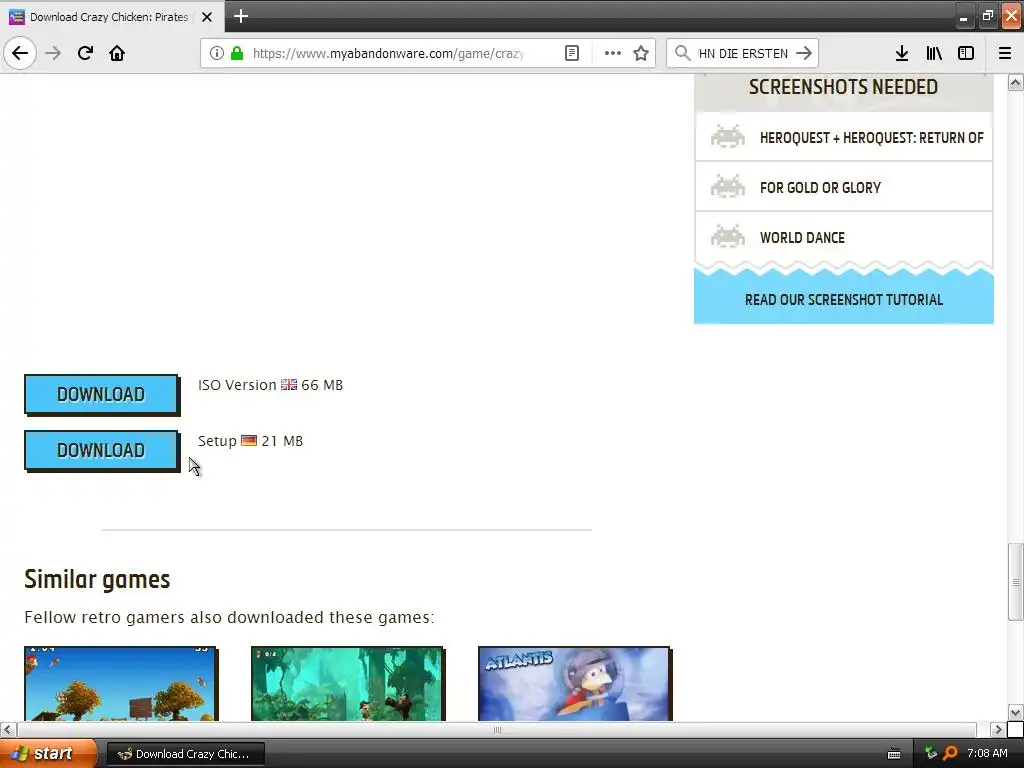This screenshot has height=768, width=1024.
Task: Open the downloads panel
Action: [x=902, y=54]
